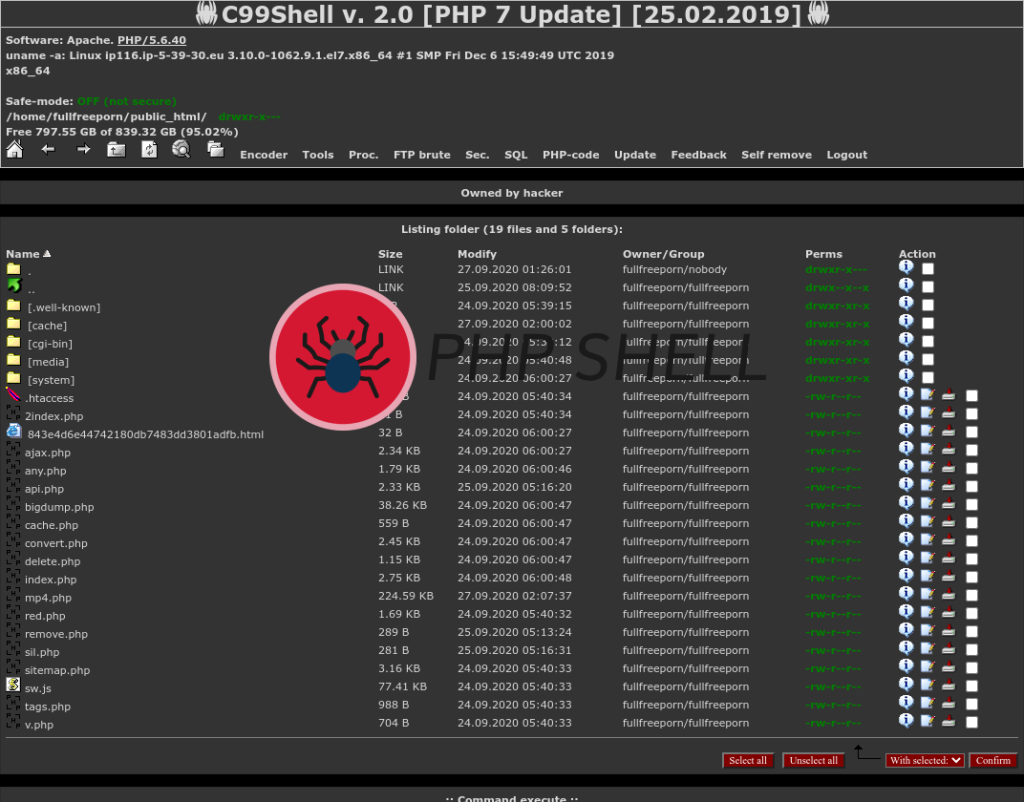Sort listing by the Name column header
This screenshot has height=802, width=1024.
click(x=23, y=254)
